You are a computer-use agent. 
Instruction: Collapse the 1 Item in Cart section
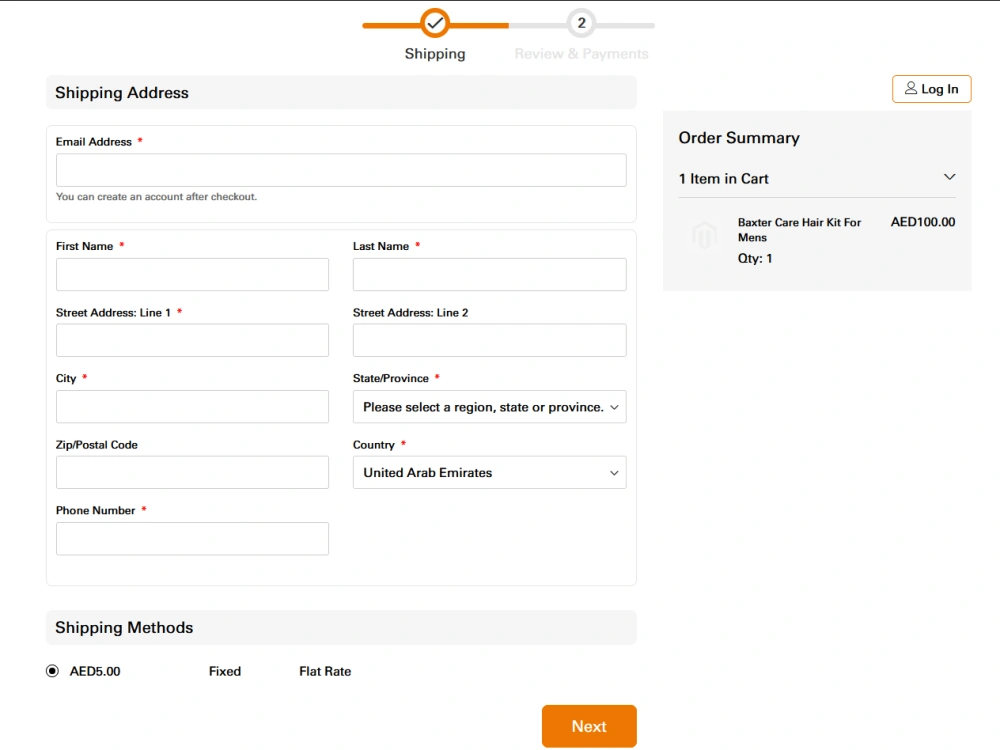[949, 177]
